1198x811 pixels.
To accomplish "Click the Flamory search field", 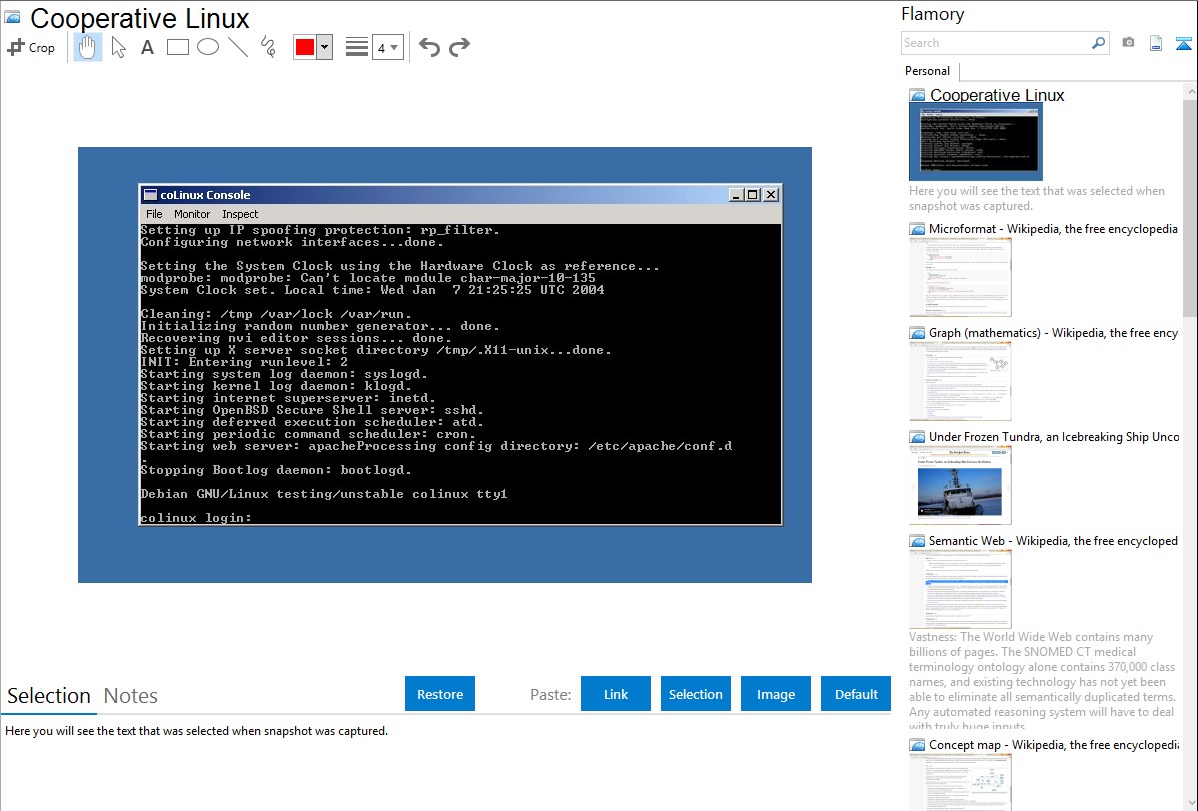I will tap(996, 43).
